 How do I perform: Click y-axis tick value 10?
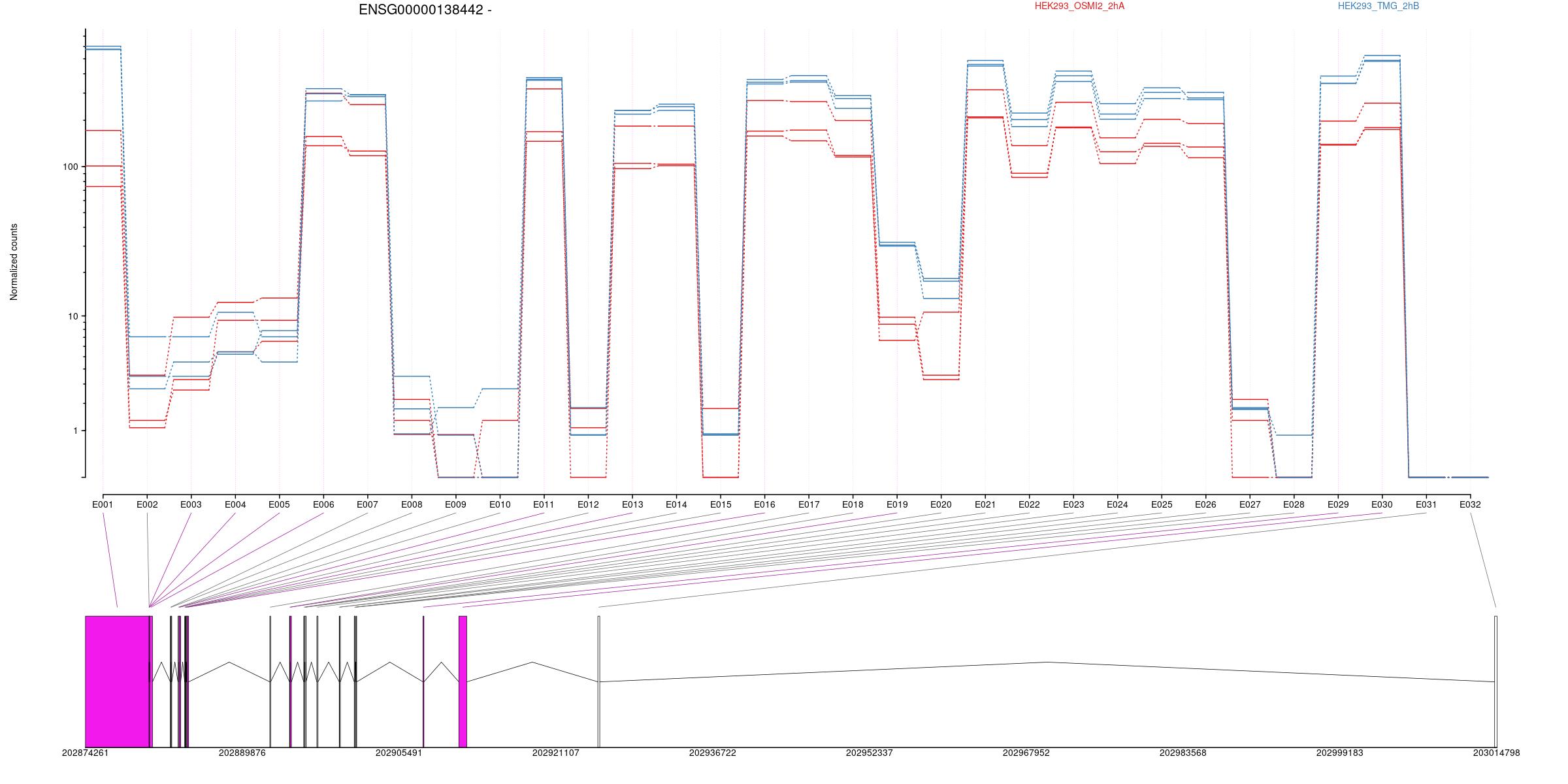pyautogui.click(x=73, y=316)
